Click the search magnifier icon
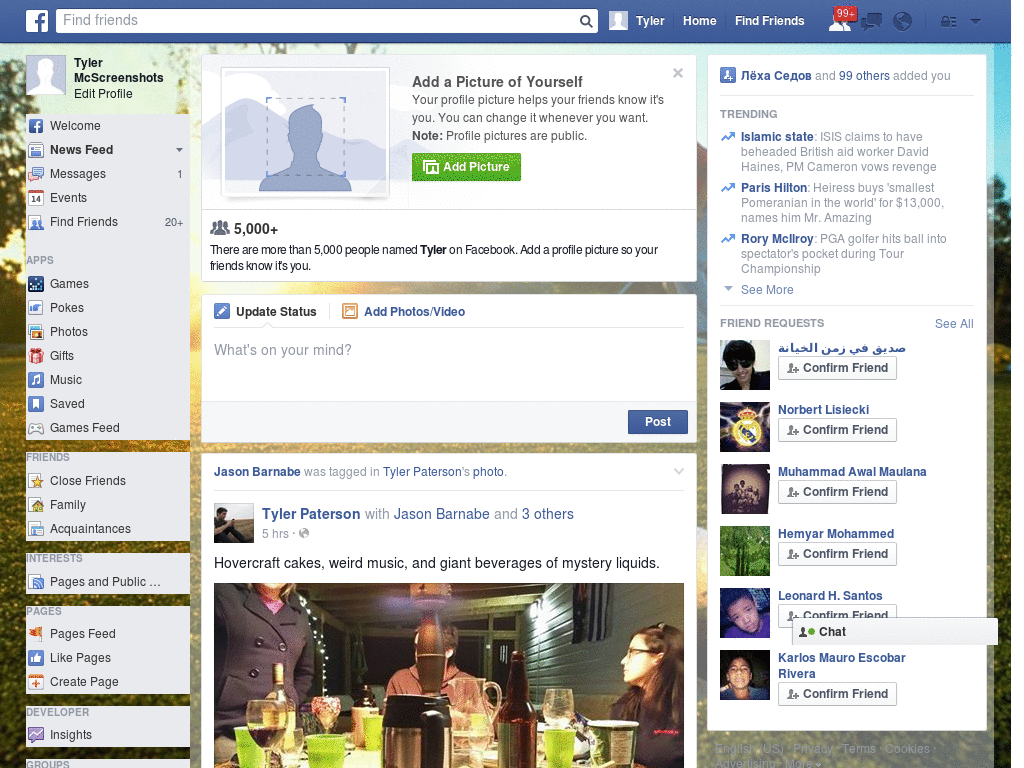This screenshot has height=768, width=1024. pyautogui.click(x=586, y=21)
